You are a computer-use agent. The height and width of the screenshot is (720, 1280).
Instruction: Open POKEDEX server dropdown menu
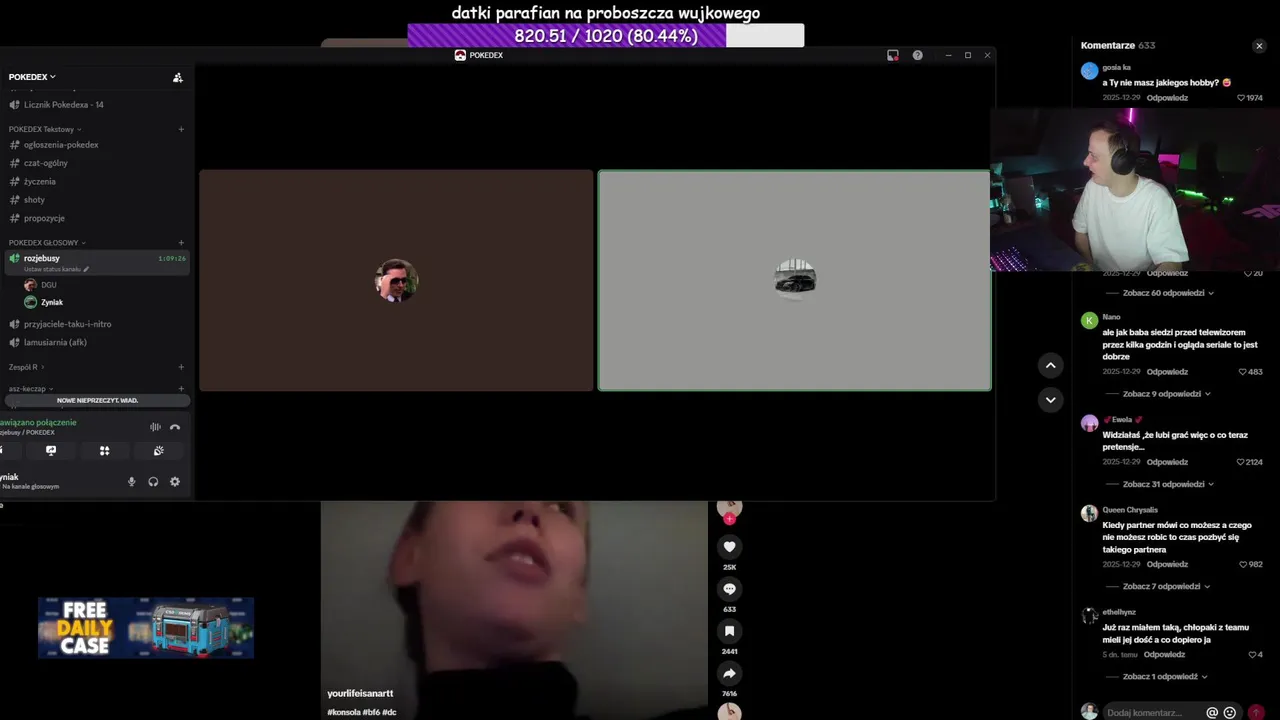tap(32, 77)
